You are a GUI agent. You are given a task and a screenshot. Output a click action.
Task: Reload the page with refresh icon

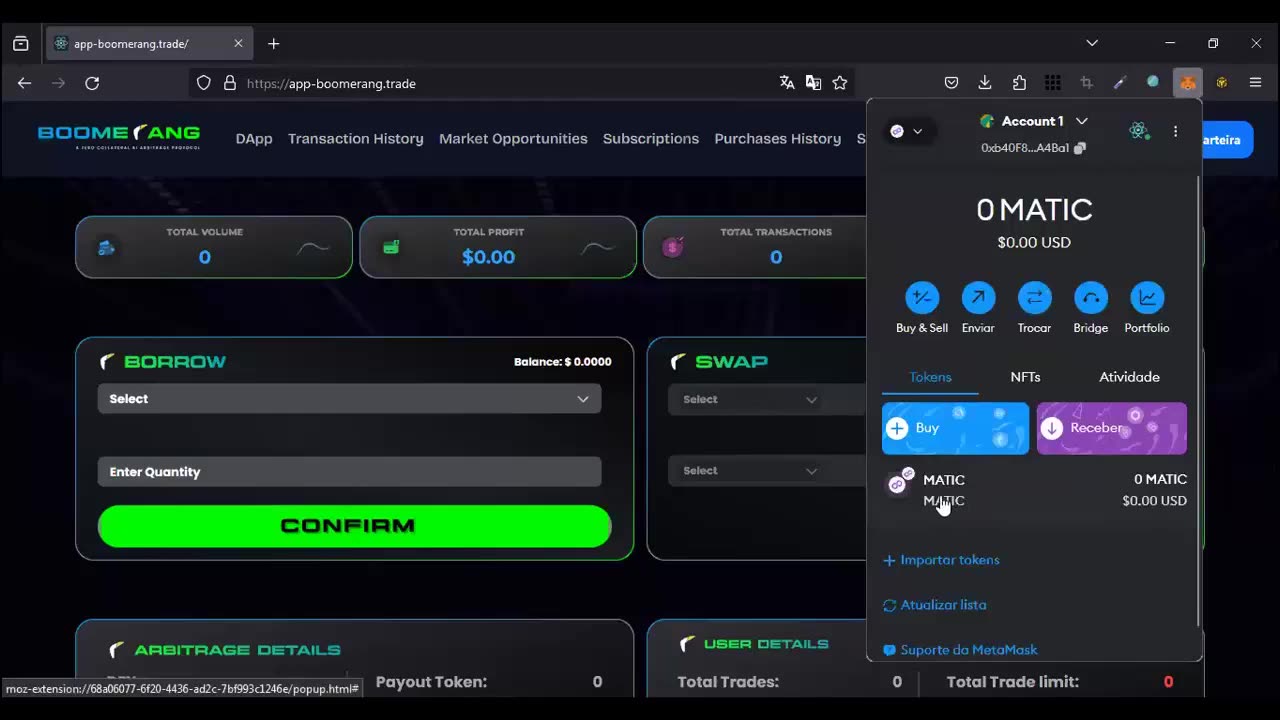pos(92,83)
